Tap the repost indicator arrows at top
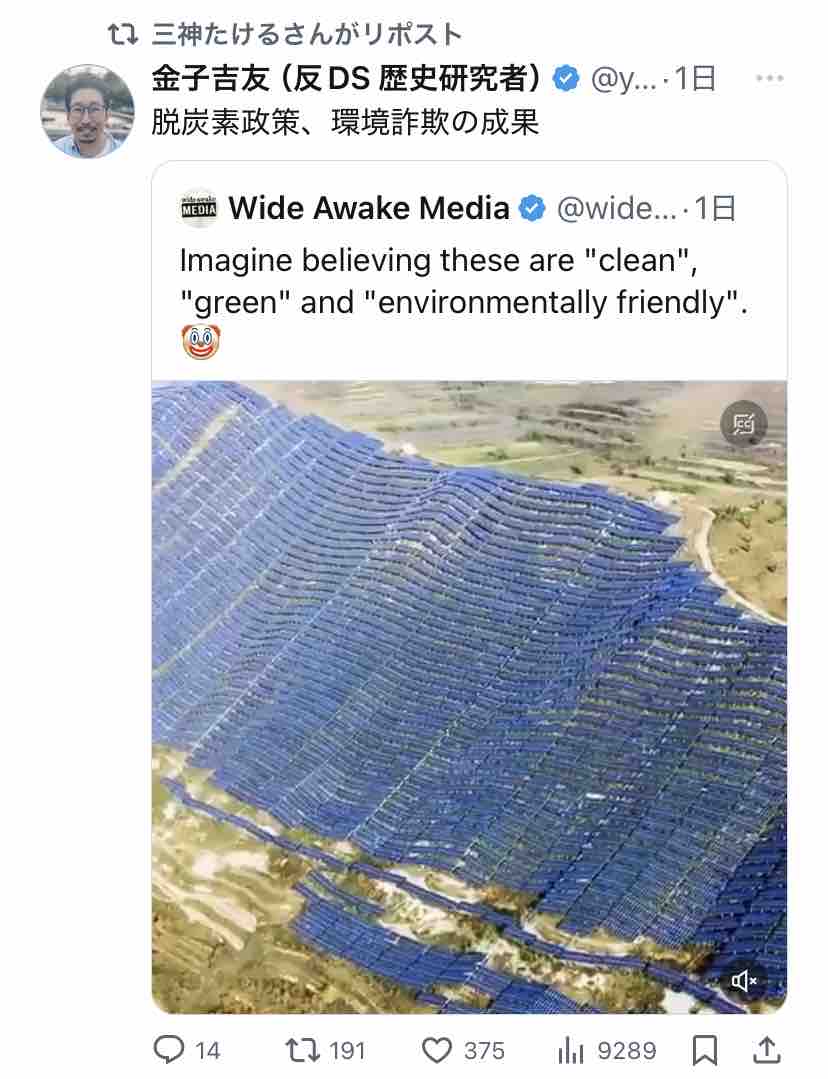Viewport: 828px width, 1079px height. [x=124, y=35]
